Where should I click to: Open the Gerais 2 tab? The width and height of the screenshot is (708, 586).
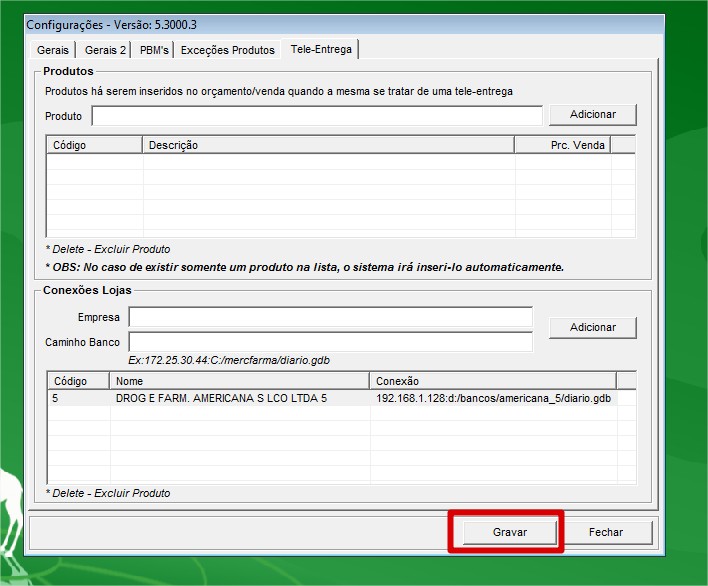coord(105,50)
